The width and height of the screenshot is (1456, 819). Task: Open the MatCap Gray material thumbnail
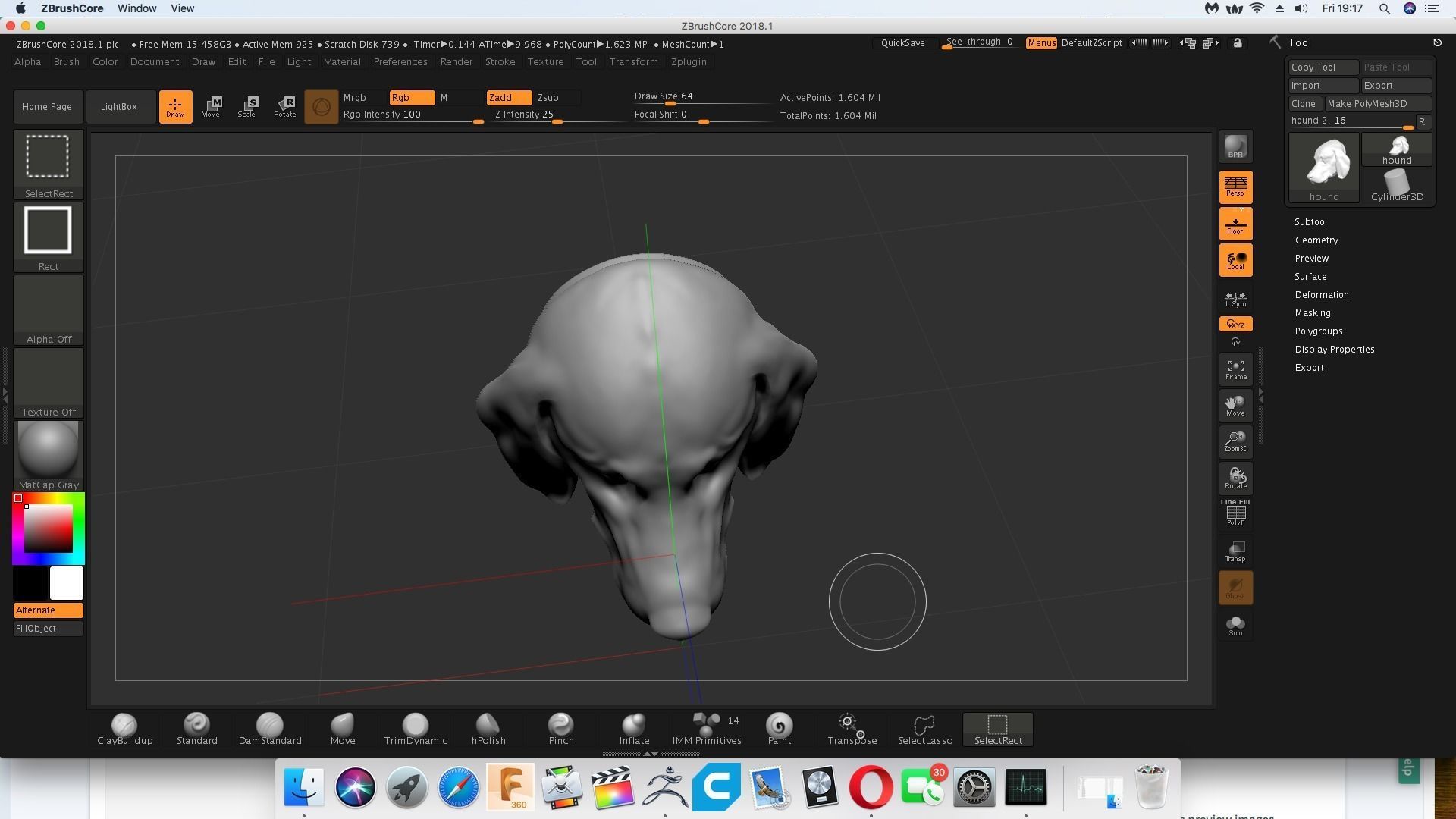pyautogui.click(x=49, y=455)
